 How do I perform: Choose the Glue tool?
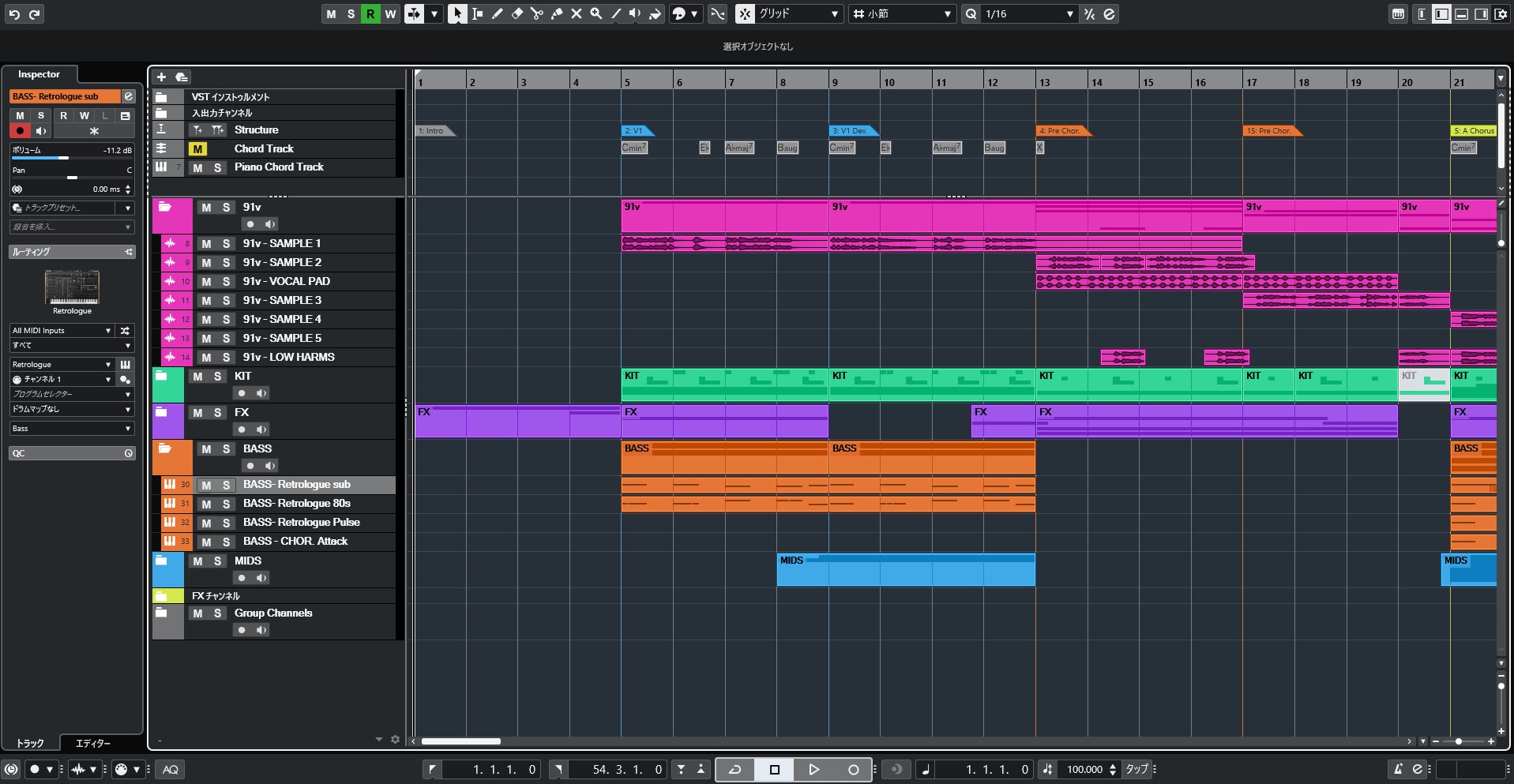tap(557, 14)
